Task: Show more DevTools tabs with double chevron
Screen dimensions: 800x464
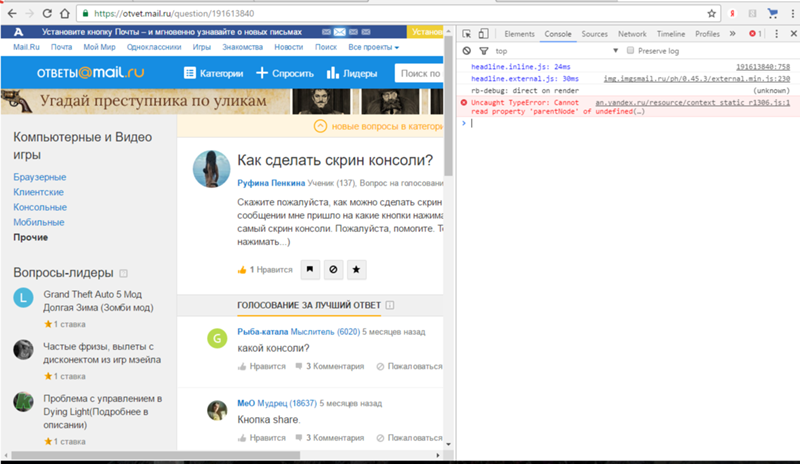Action: point(733,34)
